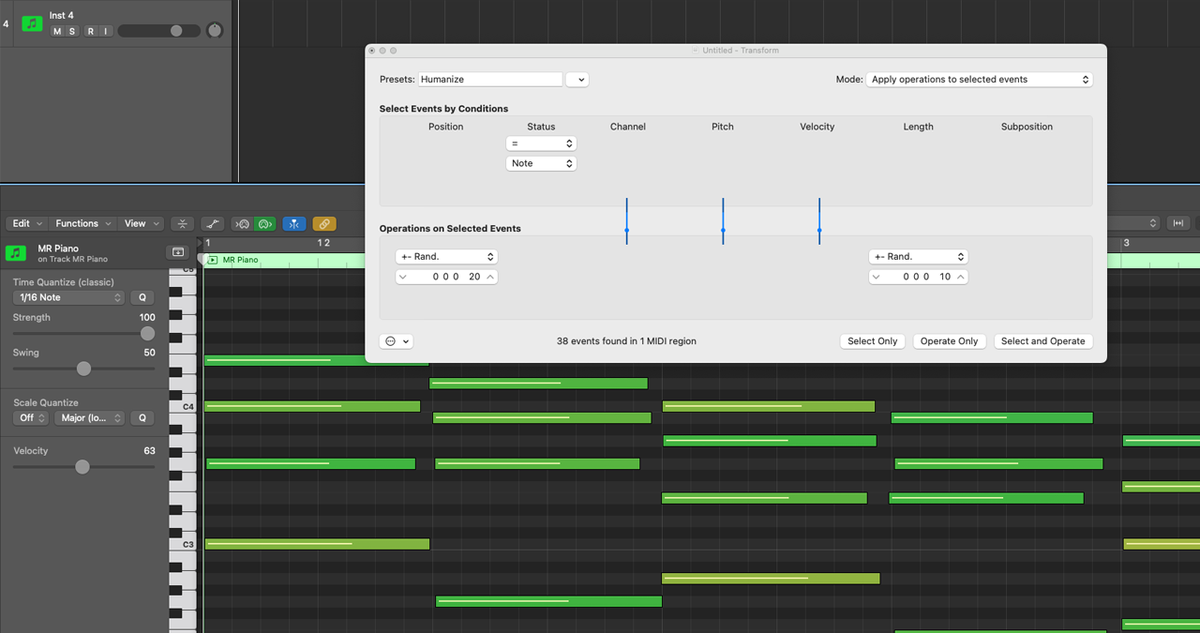Image resolution: width=1200 pixels, height=633 pixels.
Task: Toggle the MIDI In button
Action: pos(242,224)
